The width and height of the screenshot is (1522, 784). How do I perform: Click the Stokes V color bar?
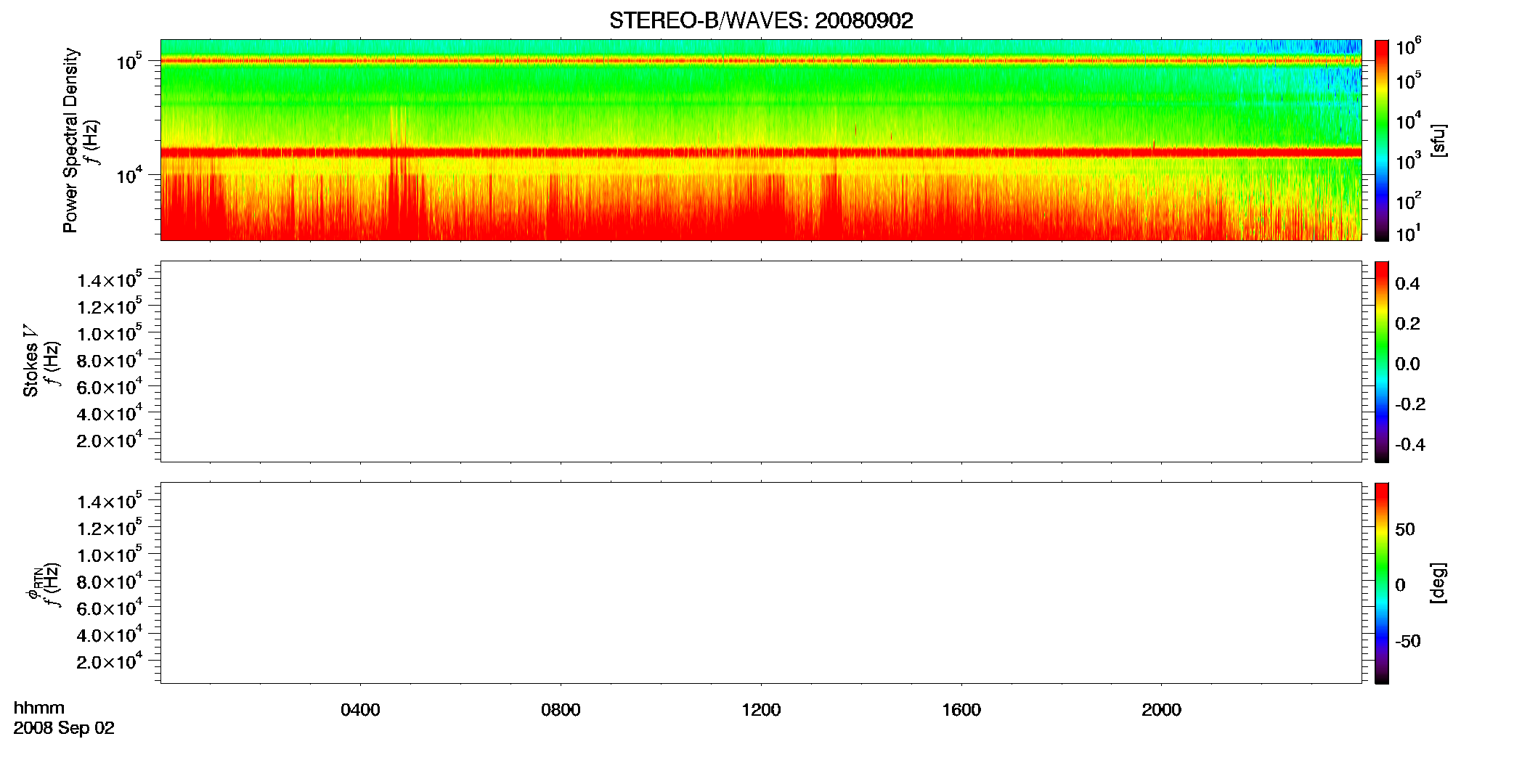pos(1381,362)
